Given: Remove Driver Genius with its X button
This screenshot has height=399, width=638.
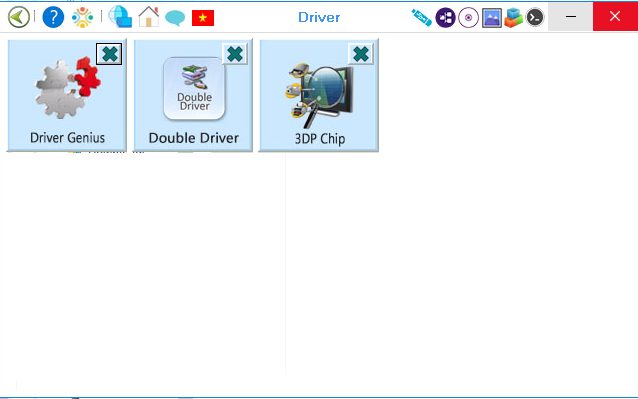Looking at the screenshot, I should (109, 54).
